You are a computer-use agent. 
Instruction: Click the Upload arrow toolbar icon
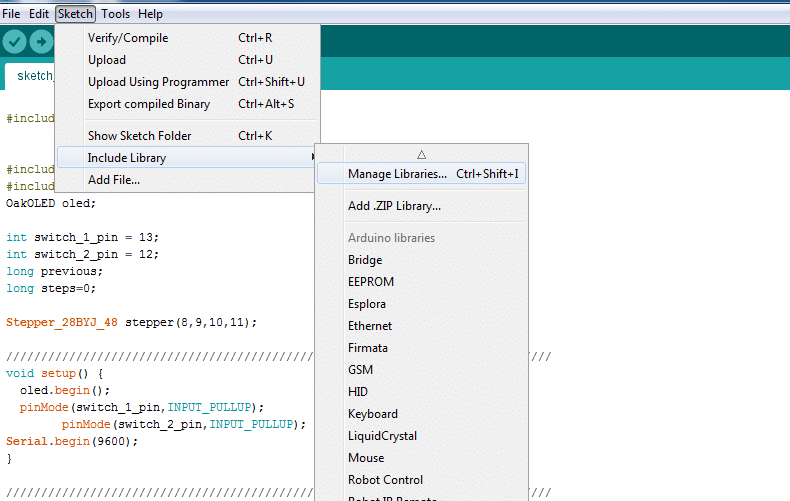pyautogui.click(x=41, y=41)
